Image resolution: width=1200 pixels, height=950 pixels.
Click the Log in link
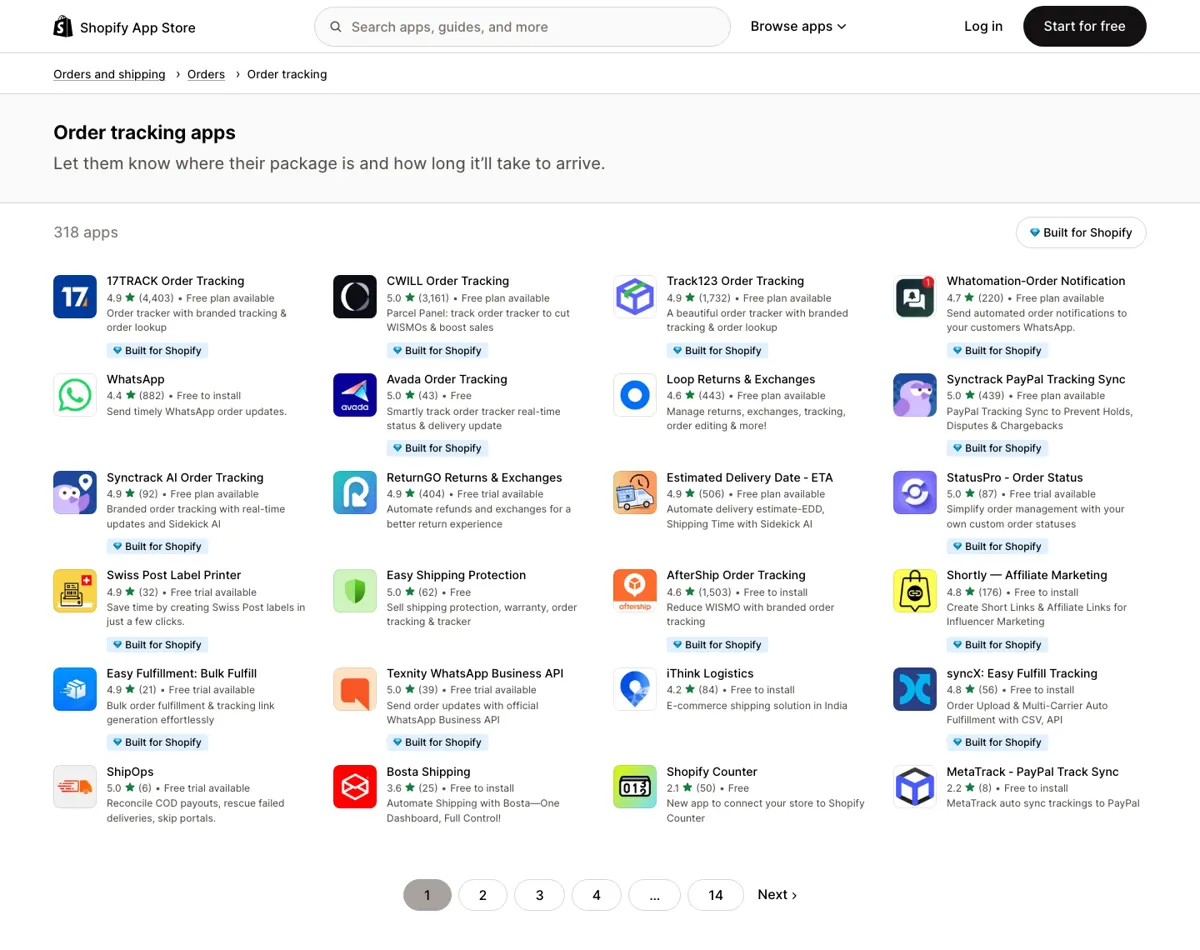coord(983,27)
